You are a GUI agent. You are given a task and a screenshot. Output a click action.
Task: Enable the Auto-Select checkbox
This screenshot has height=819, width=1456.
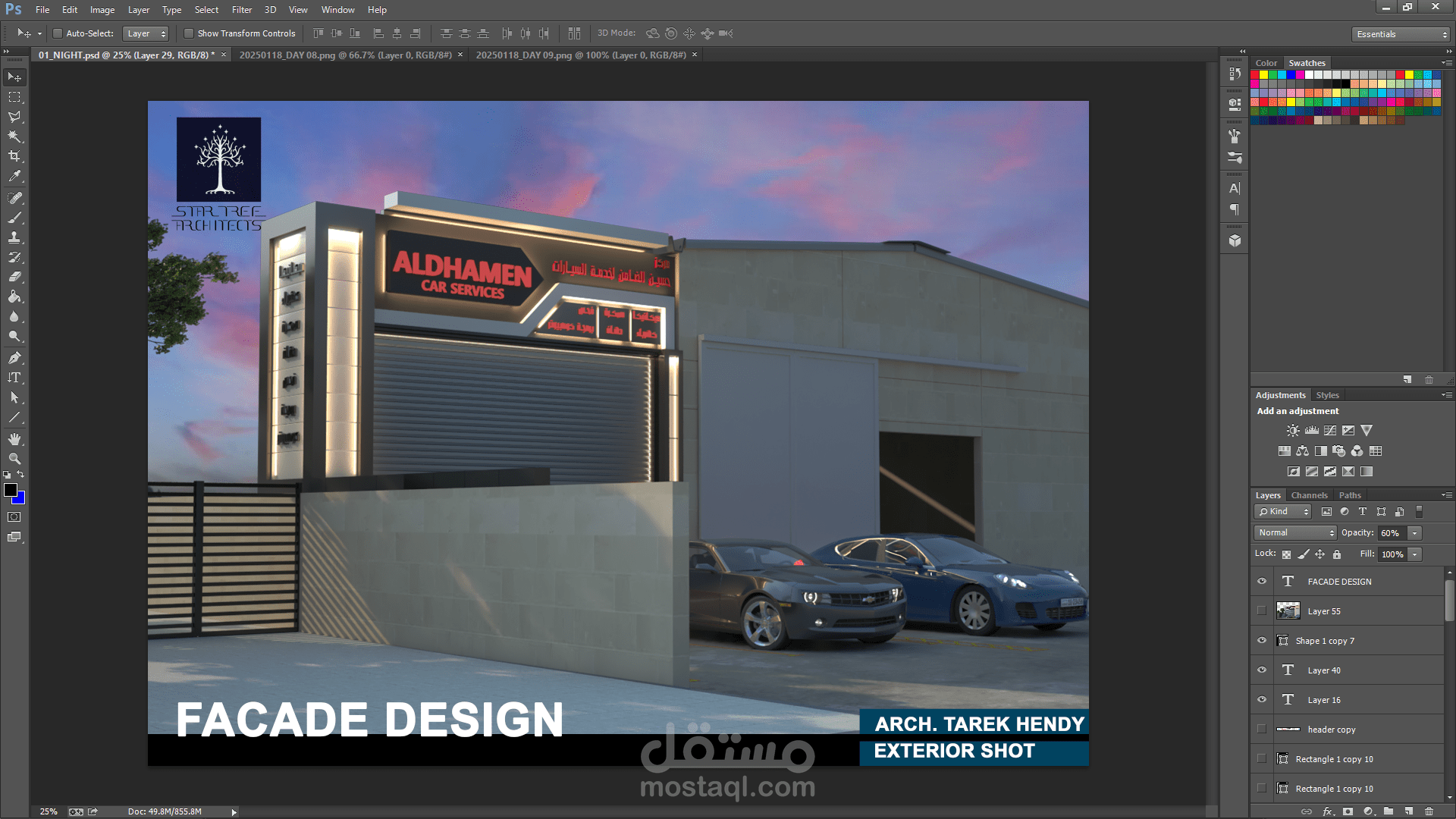pyautogui.click(x=58, y=33)
